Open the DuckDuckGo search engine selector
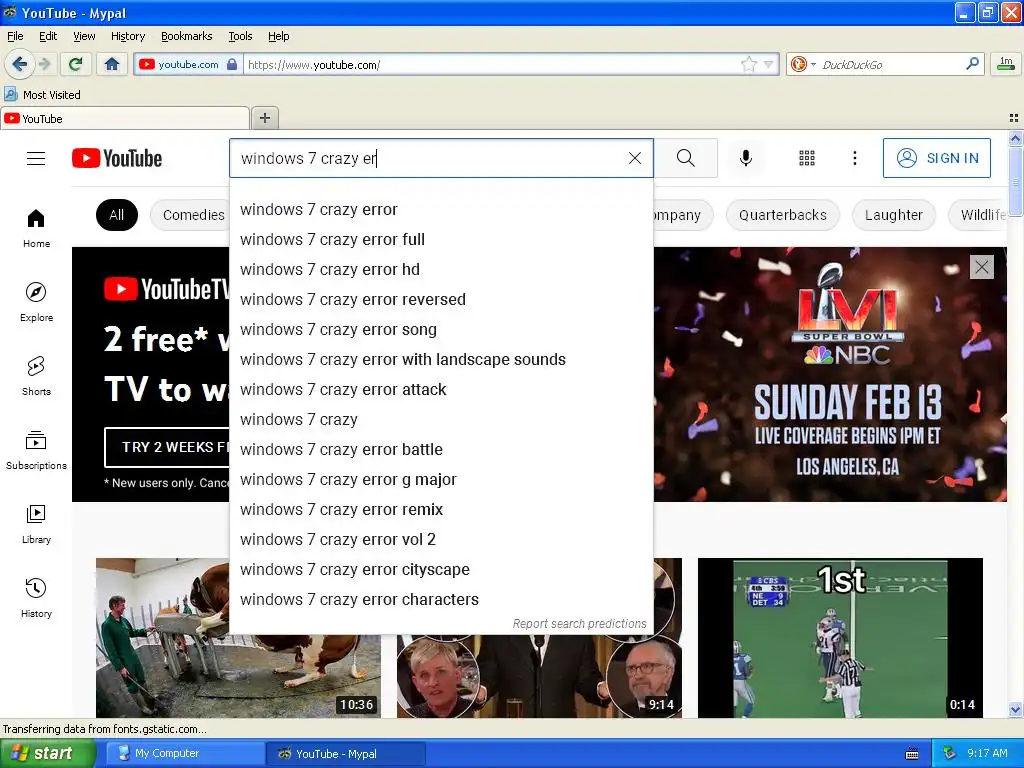Screen dimensions: 1024x768 point(803,64)
